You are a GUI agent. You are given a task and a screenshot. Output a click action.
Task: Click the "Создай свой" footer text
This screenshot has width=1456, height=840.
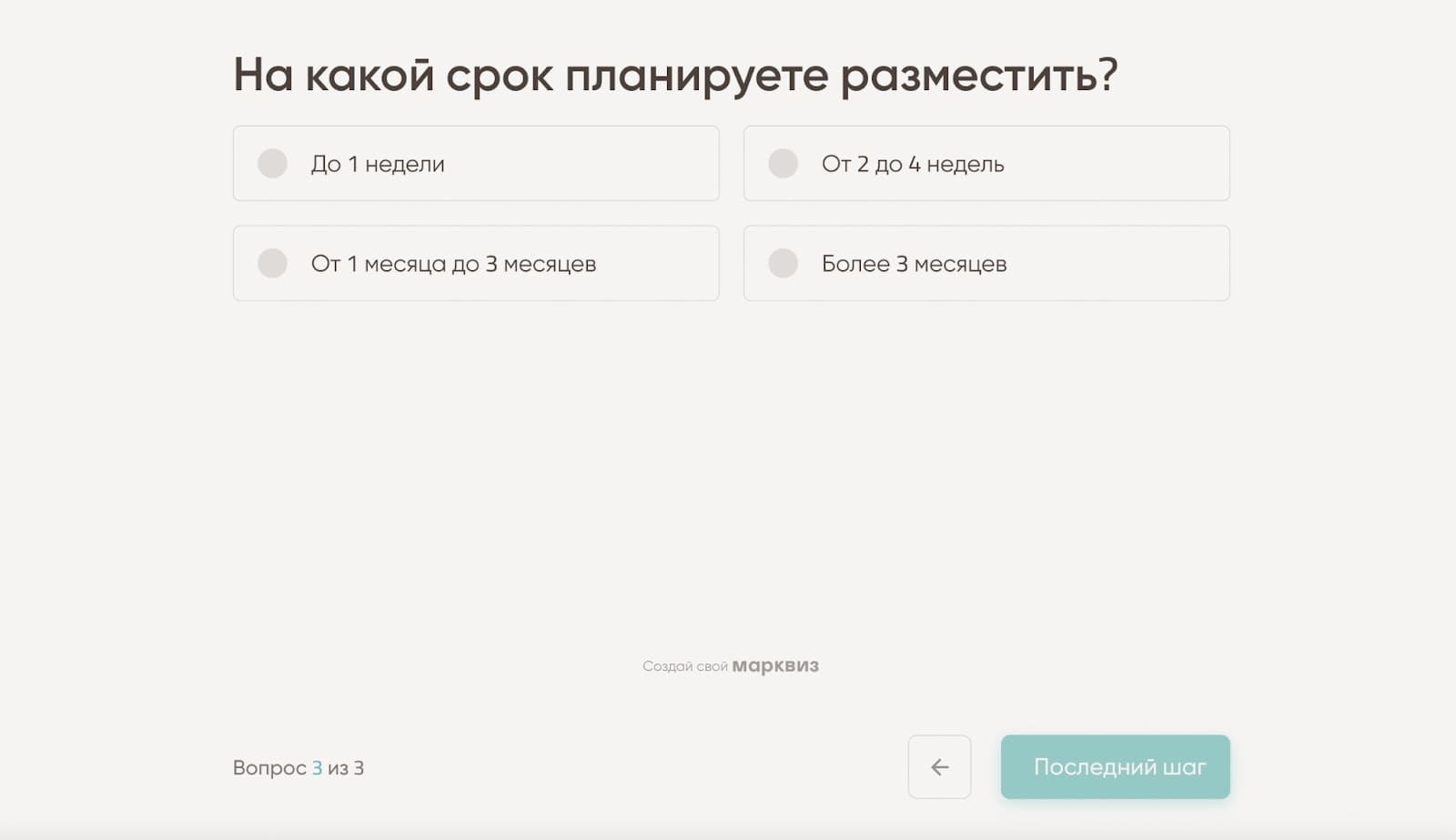point(684,665)
